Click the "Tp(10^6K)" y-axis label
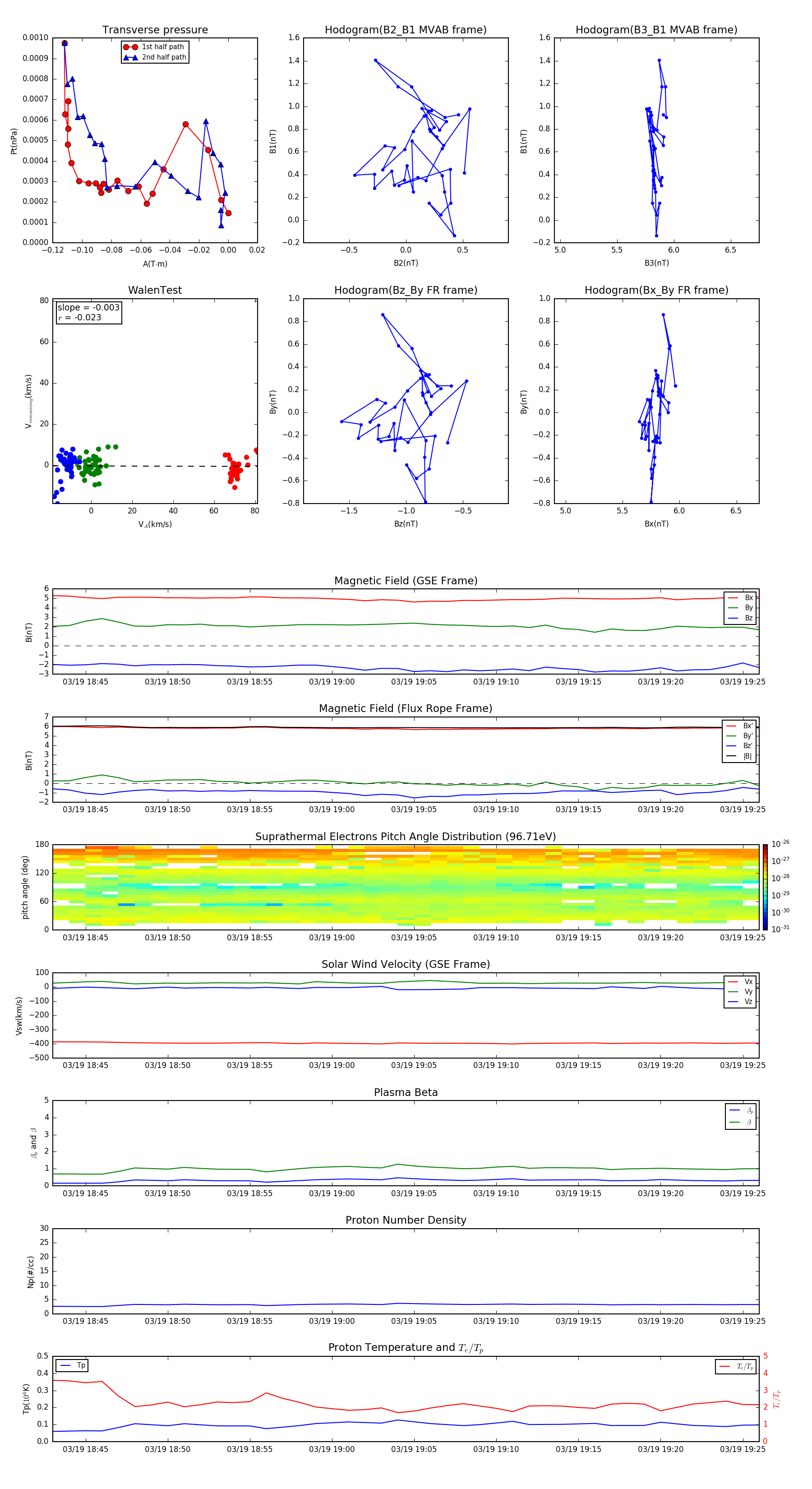The image size is (812, 1489). click(x=26, y=1399)
